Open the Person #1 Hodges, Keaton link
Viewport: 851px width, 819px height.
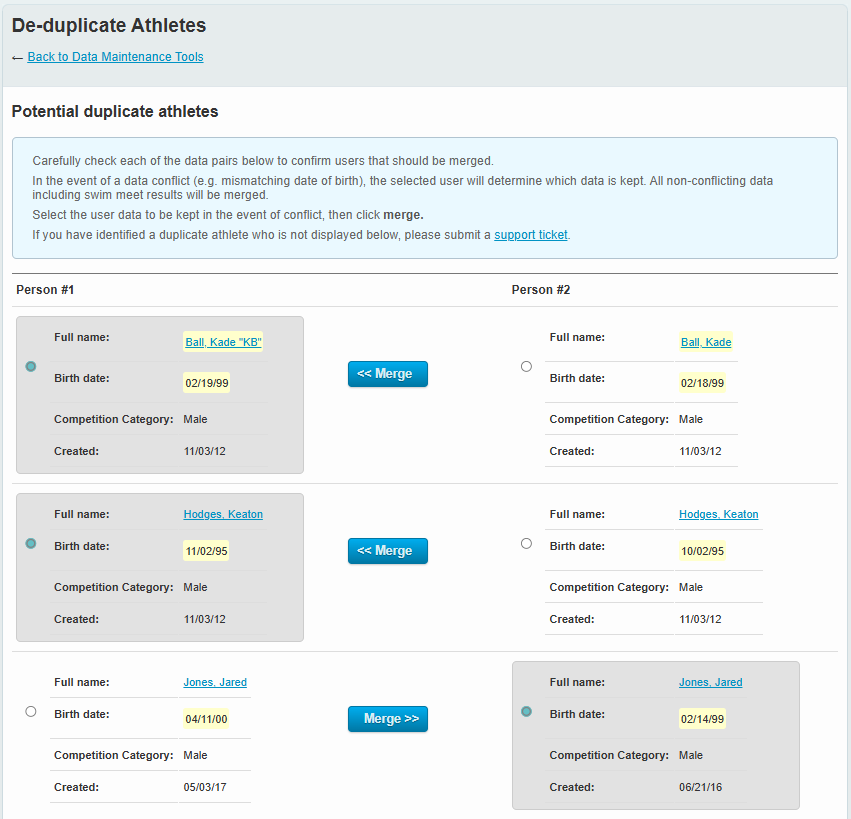click(223, 515)
